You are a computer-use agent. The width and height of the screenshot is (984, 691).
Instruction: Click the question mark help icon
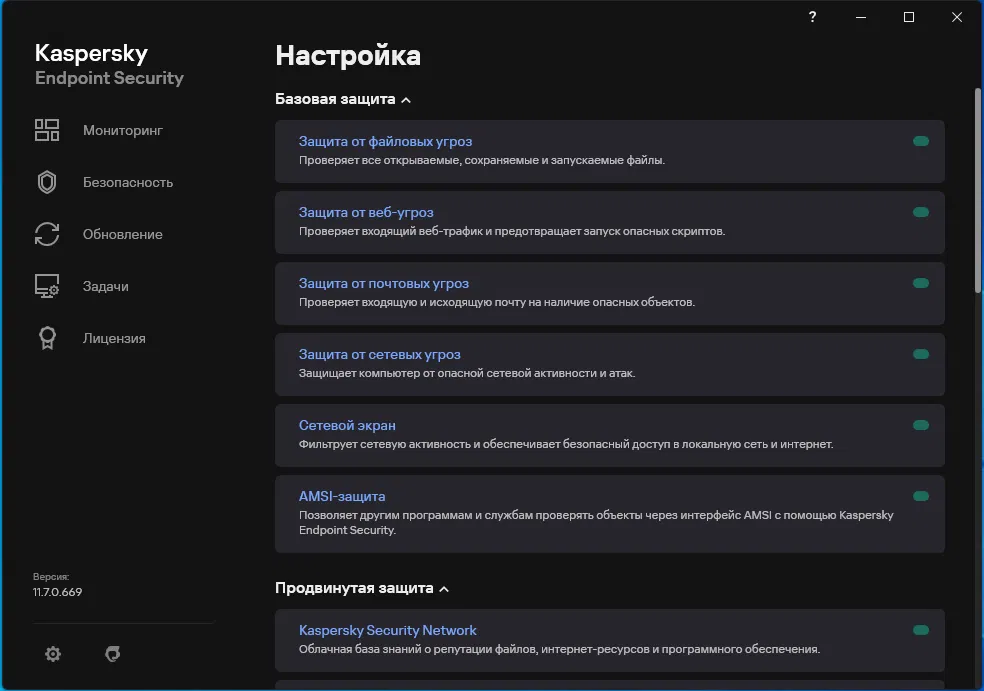click(x=813, y=17)
